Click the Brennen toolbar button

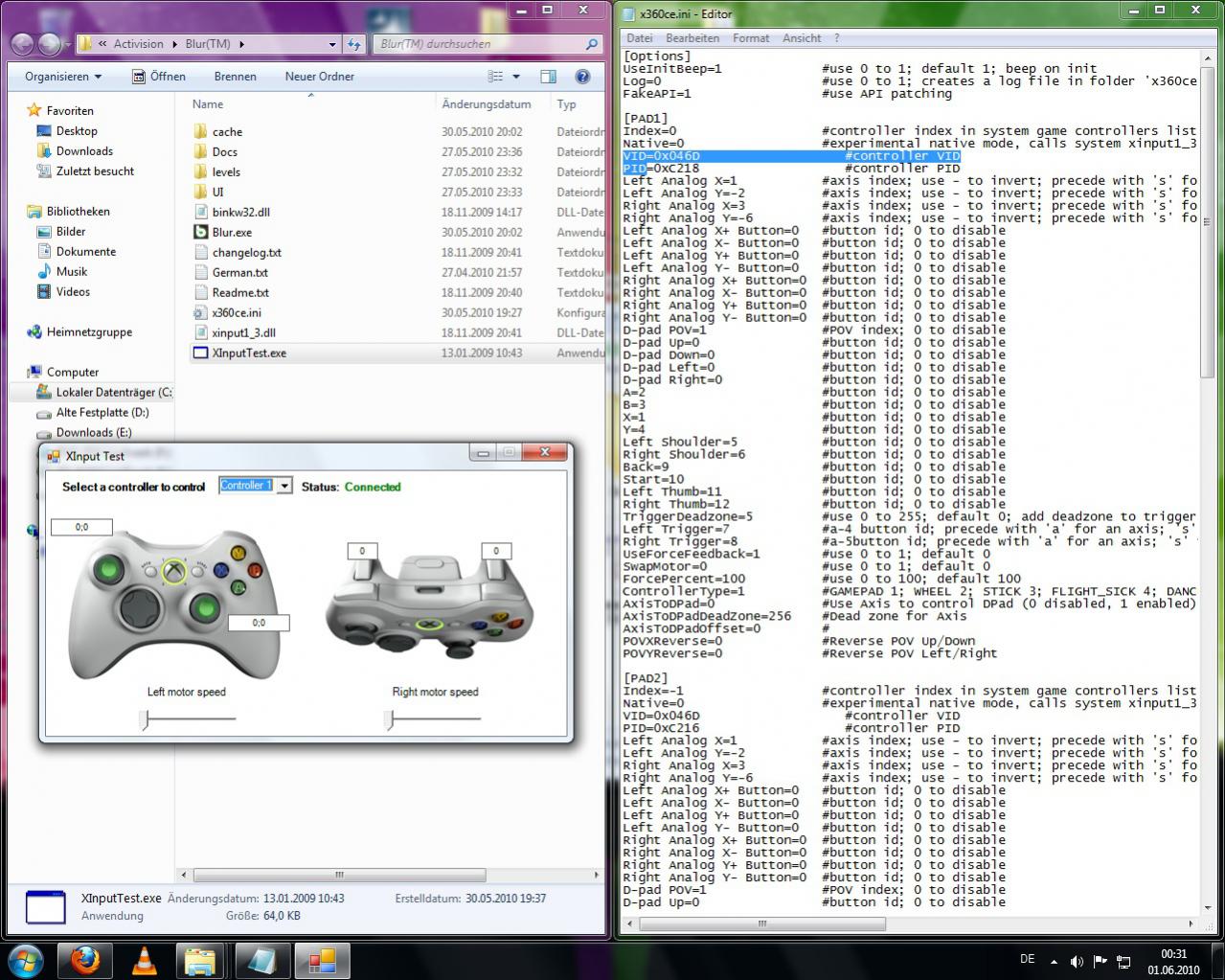tap(235, 77)
